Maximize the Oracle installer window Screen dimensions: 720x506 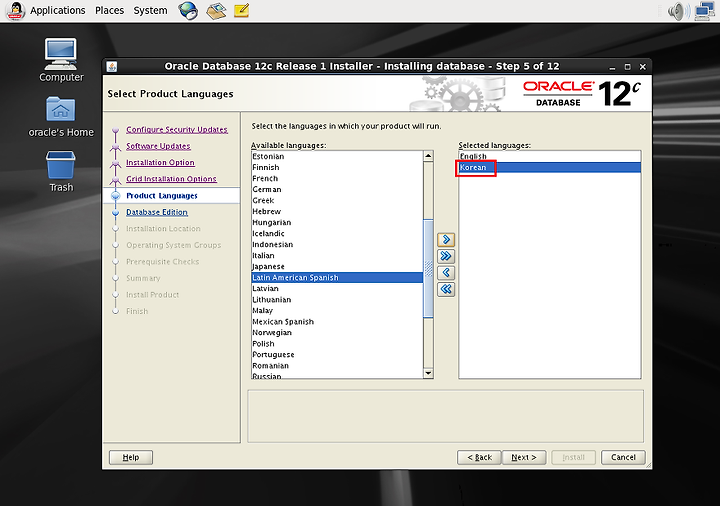coord(628,67)
